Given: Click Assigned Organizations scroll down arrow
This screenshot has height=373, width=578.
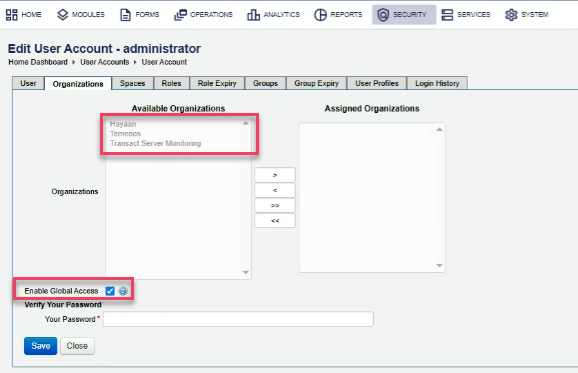Looking at the screenshot, I should coord(439,265).
